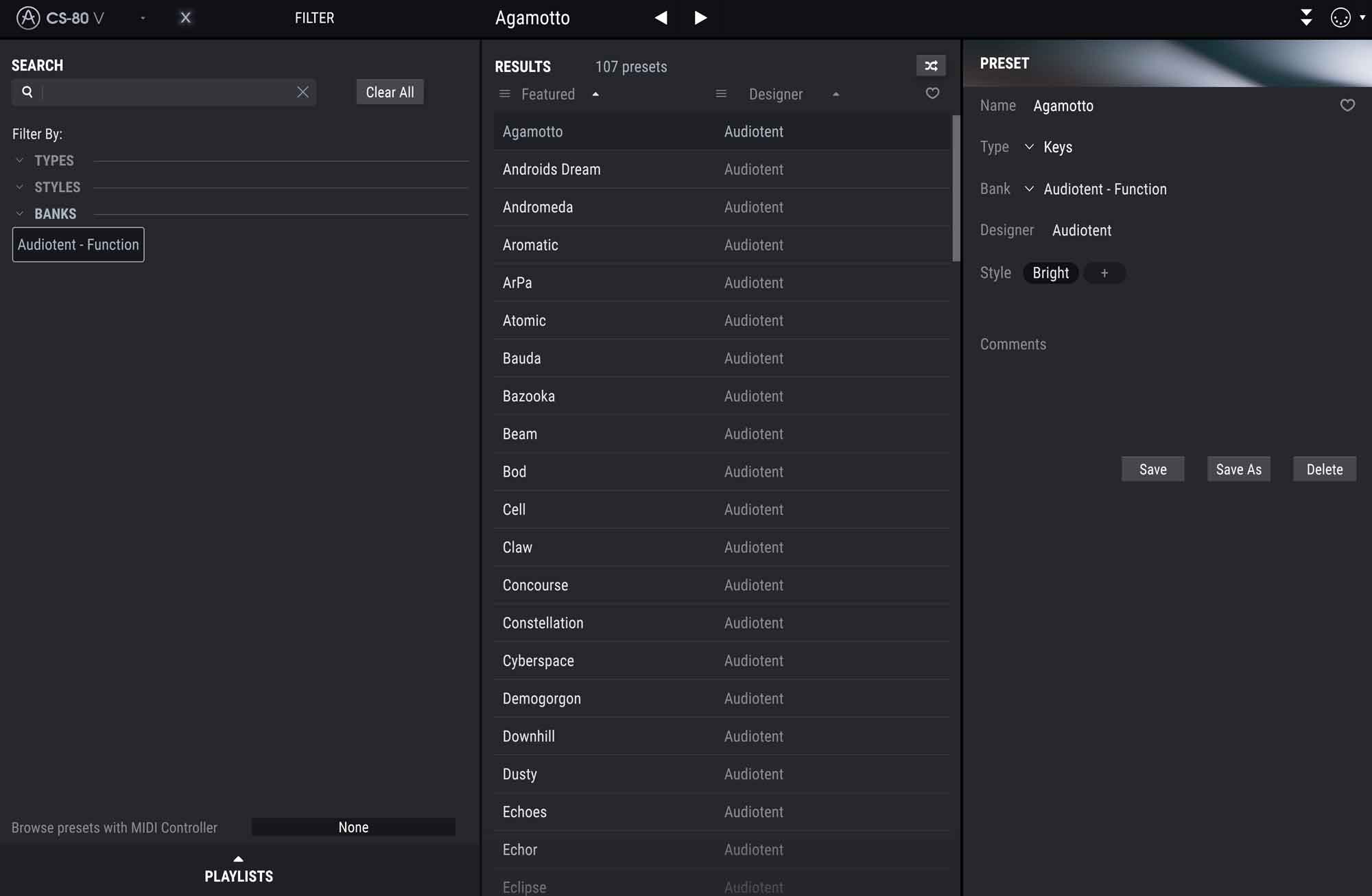Filter results by liked heart icon
Image resolution: width=1372 pixels, height=896 pixels.
click(932, 93)
